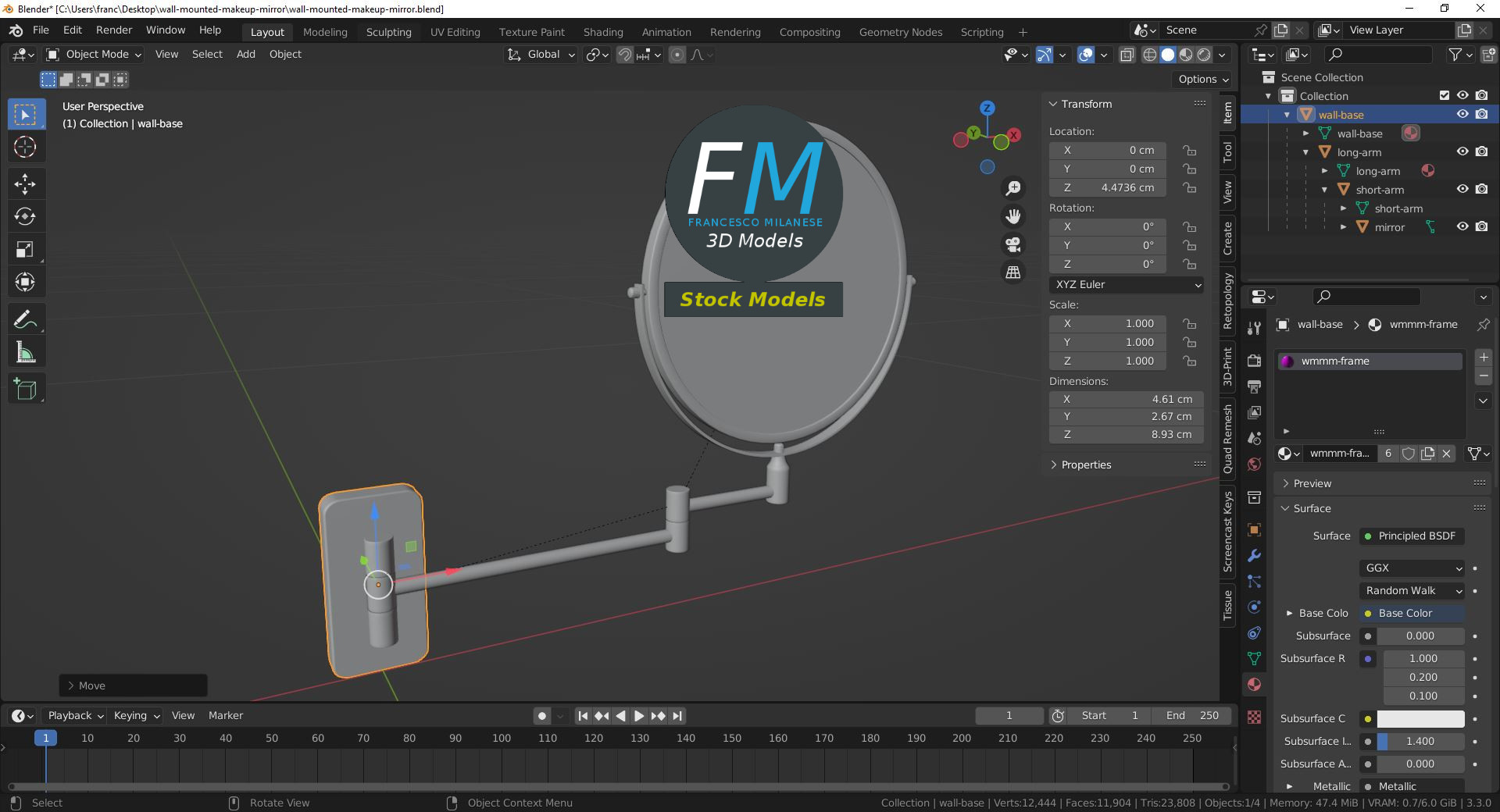The height and width of the screenshot is (812, 1500).
Task: Pick the Measure tool
Action: coord(26,352)
